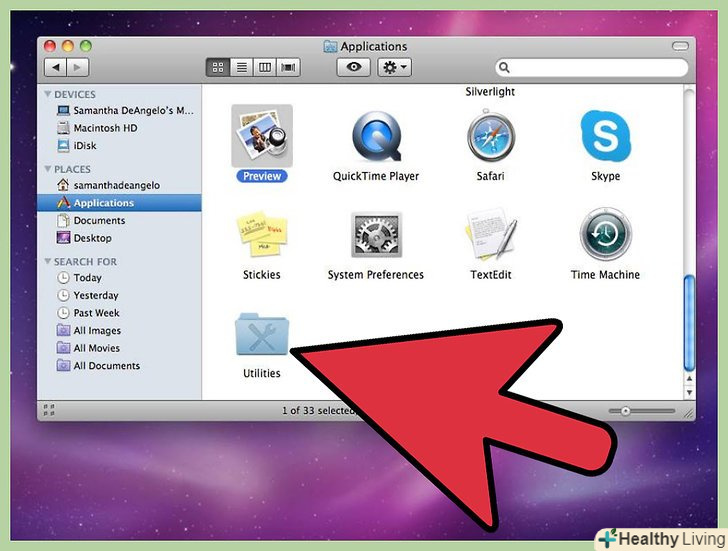The width and height of the screenshot is (728, 551).
Task: Click the window resize grip corner
Action: pyautogui.click(x=689, y=413)
